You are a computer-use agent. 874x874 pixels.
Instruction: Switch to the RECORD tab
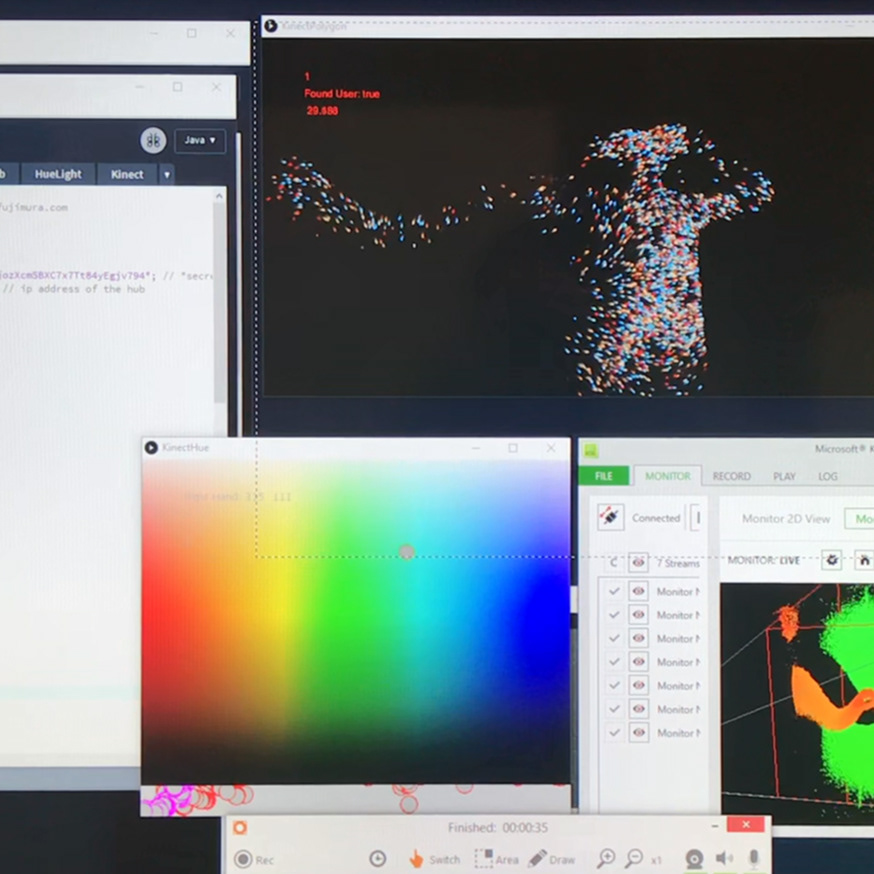[731, 477]
